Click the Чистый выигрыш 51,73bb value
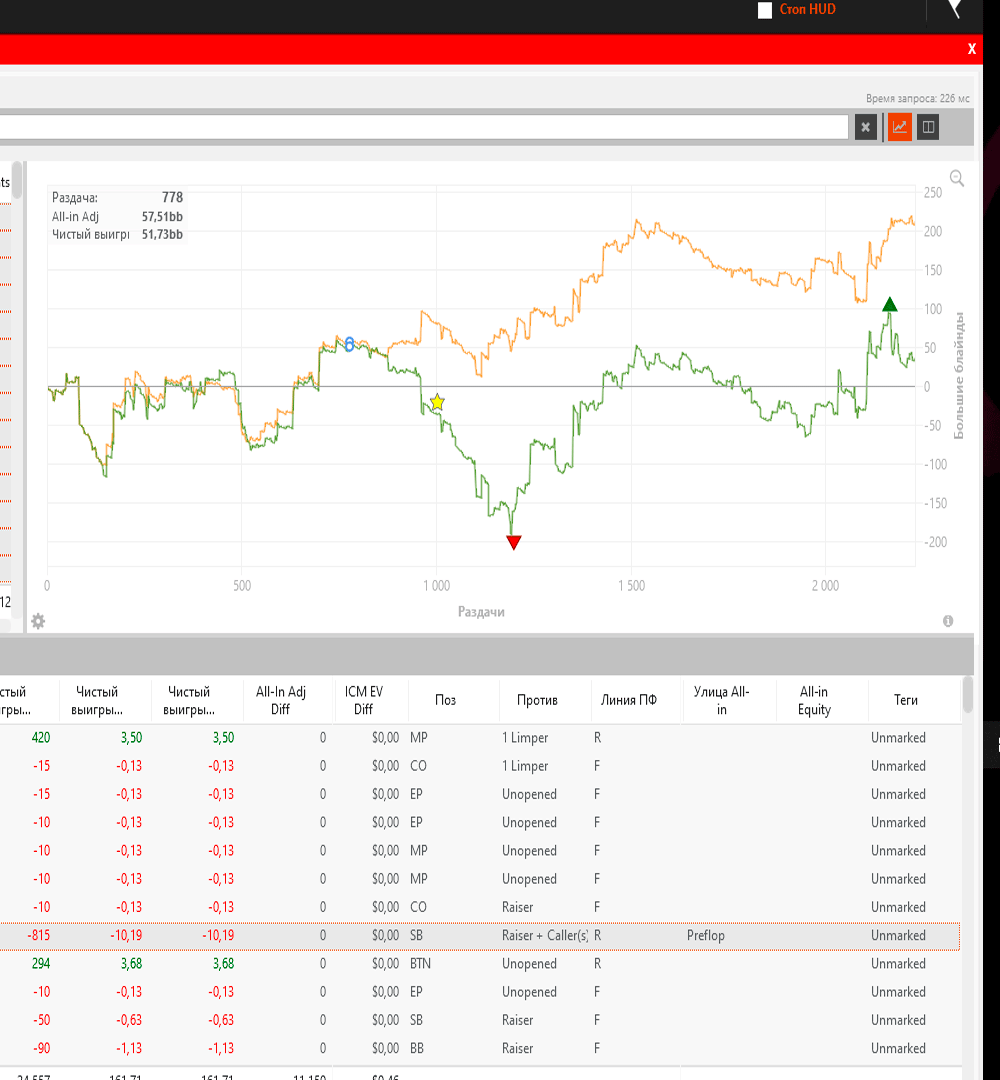 tap(162, 234)
